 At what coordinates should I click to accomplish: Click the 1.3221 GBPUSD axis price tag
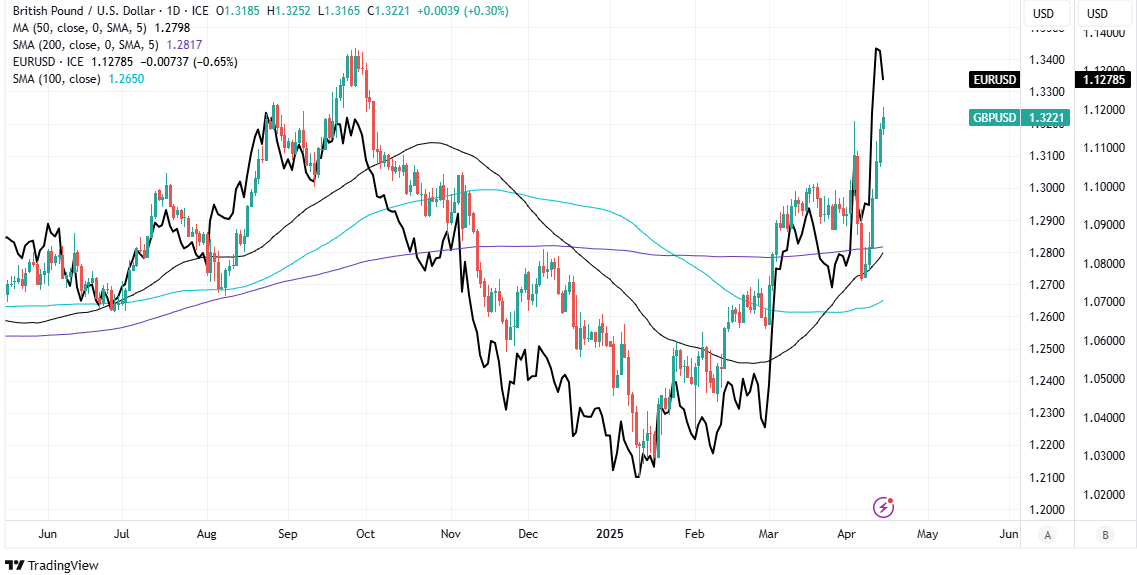click(1047, 118)
